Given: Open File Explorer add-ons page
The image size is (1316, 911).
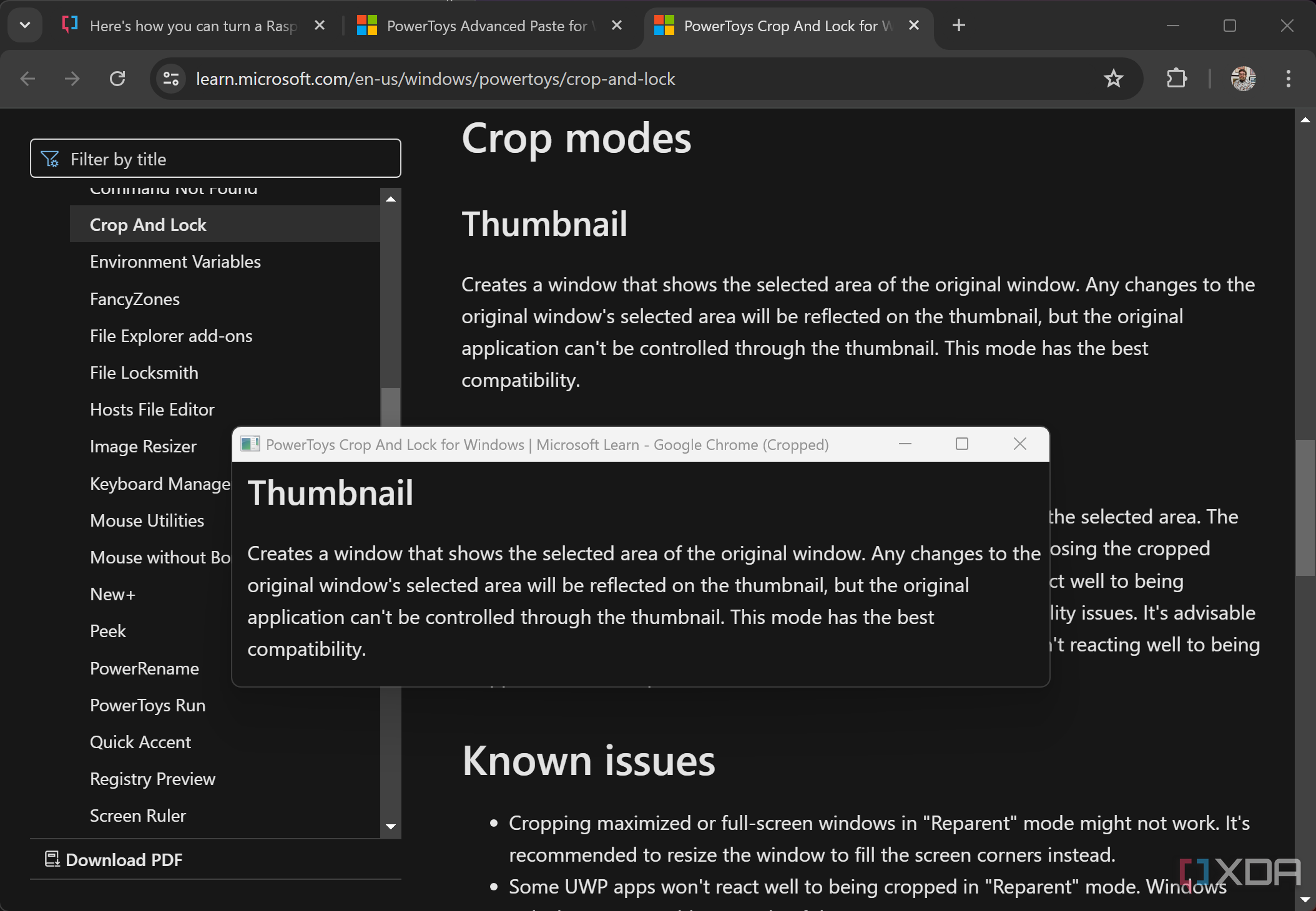Looking at the screenshot, I should (171, 336).
